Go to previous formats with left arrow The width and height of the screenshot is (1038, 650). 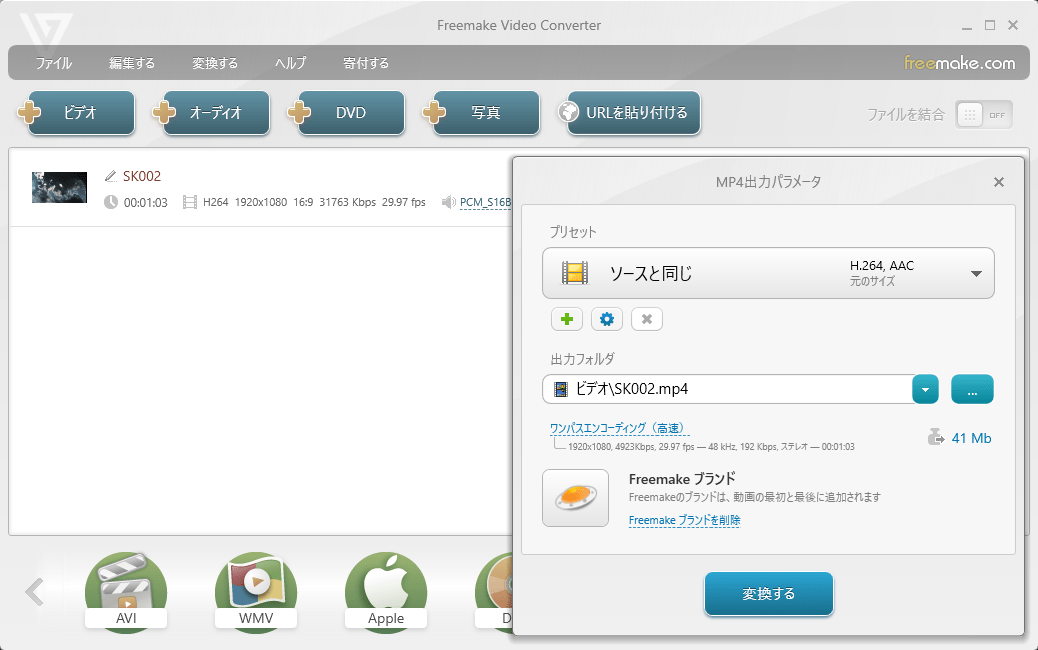tap(34, 592)
